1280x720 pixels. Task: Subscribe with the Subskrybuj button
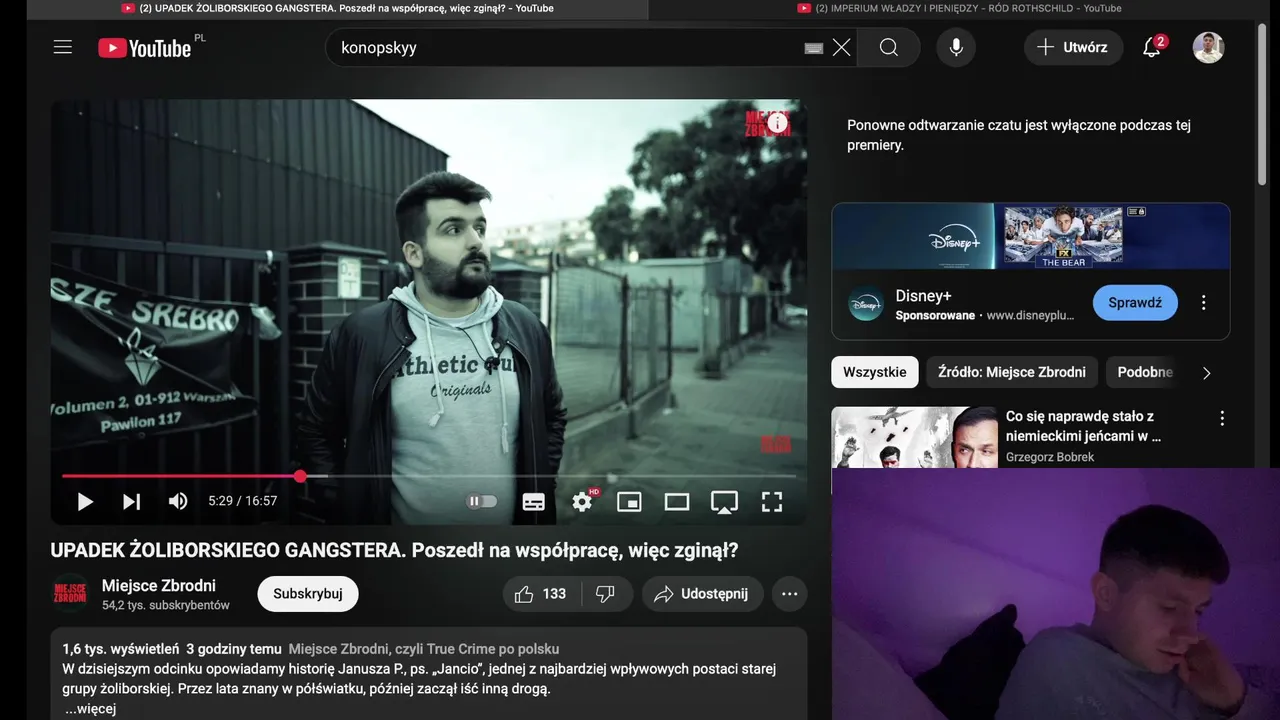click(308, 593)
